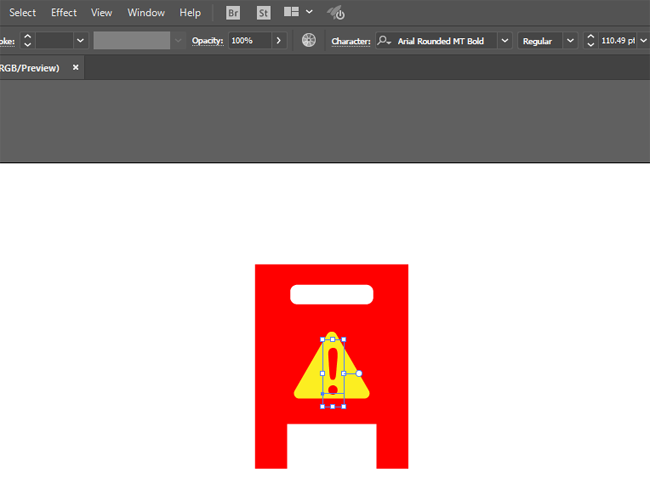The height and width of the screenshot is (501, 650).
Task: Open the arrange documents layout icon
Action: 292,13
